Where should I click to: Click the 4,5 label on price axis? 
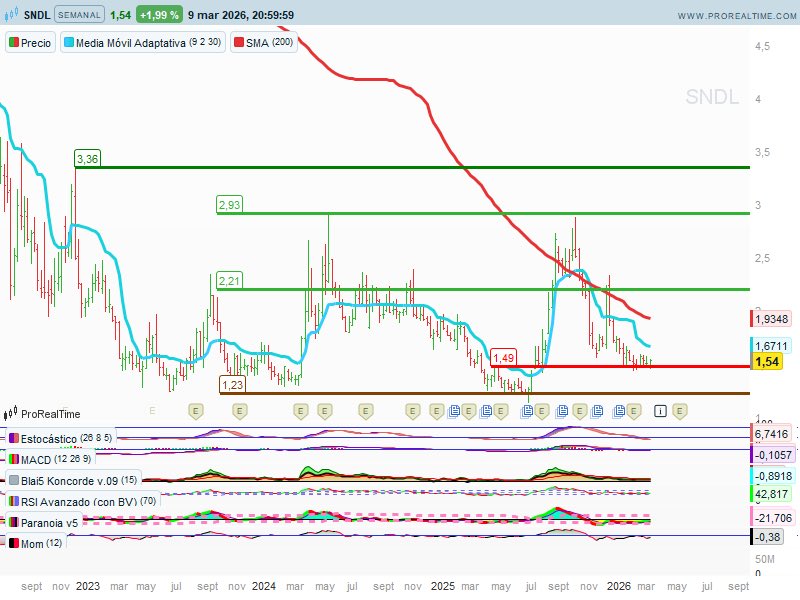(762, 46)
